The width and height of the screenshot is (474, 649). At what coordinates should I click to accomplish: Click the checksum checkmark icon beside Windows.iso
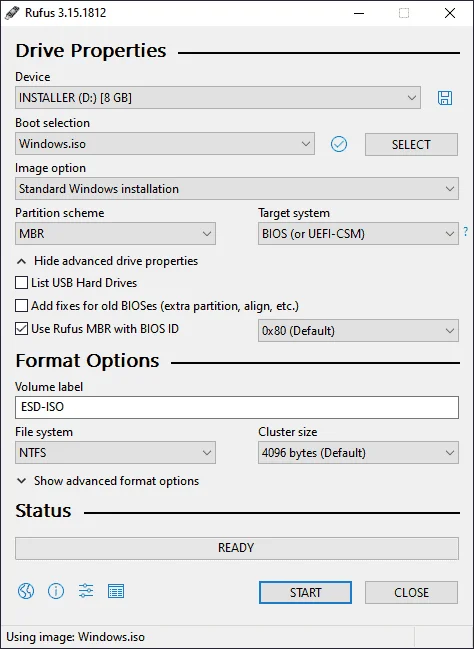point(339,144)
